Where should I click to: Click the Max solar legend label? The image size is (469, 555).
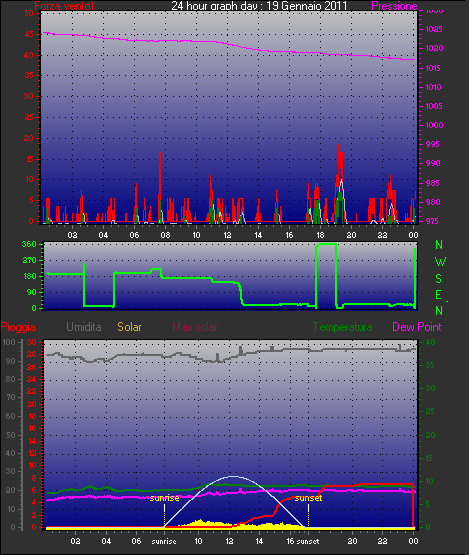point(195,327)
